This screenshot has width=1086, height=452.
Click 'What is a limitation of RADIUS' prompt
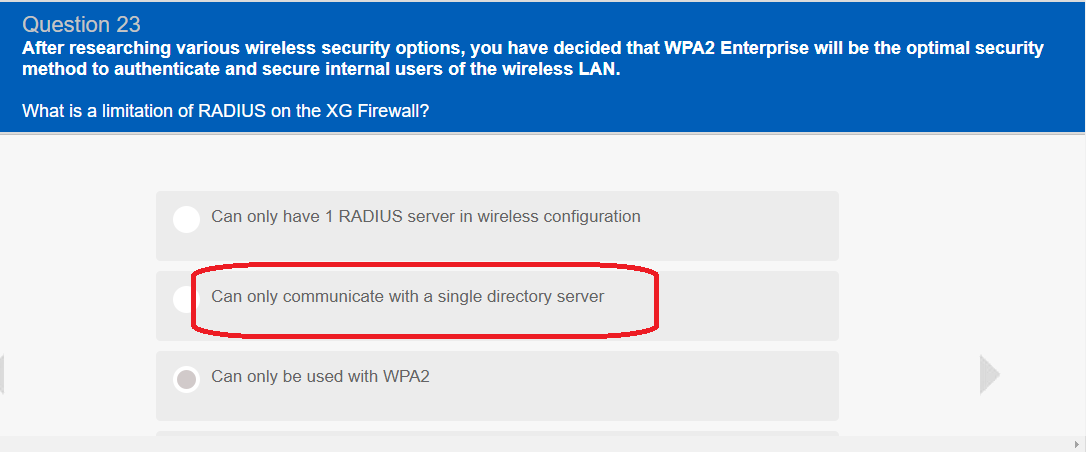226,112
